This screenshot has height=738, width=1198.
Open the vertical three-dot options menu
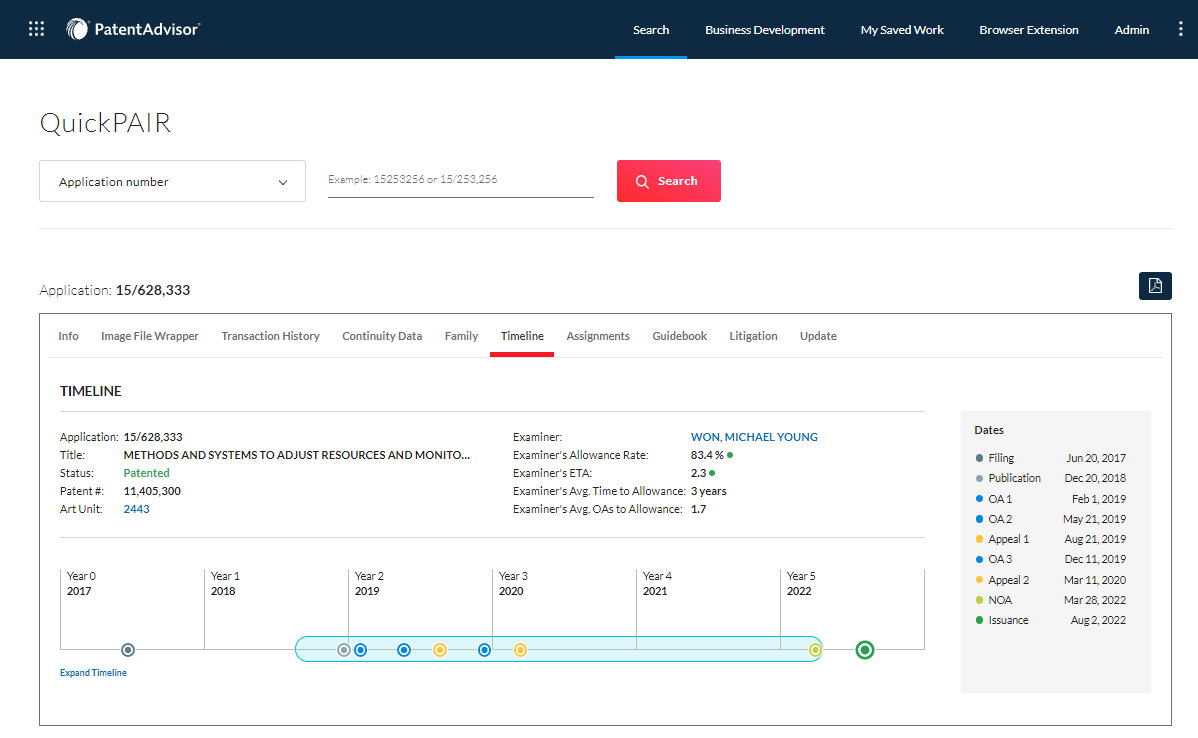pyautogui.click(x=1180, y=29)
